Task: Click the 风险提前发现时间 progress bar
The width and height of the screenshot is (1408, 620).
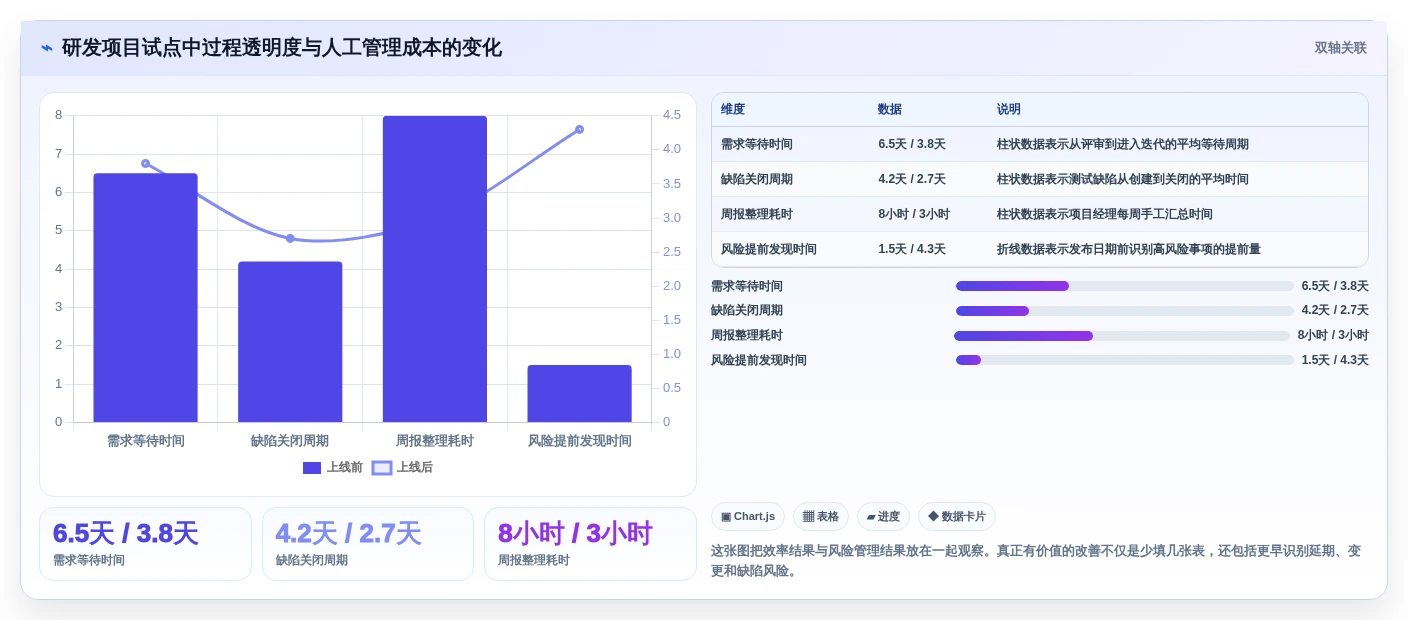Action: (1124, 360)
